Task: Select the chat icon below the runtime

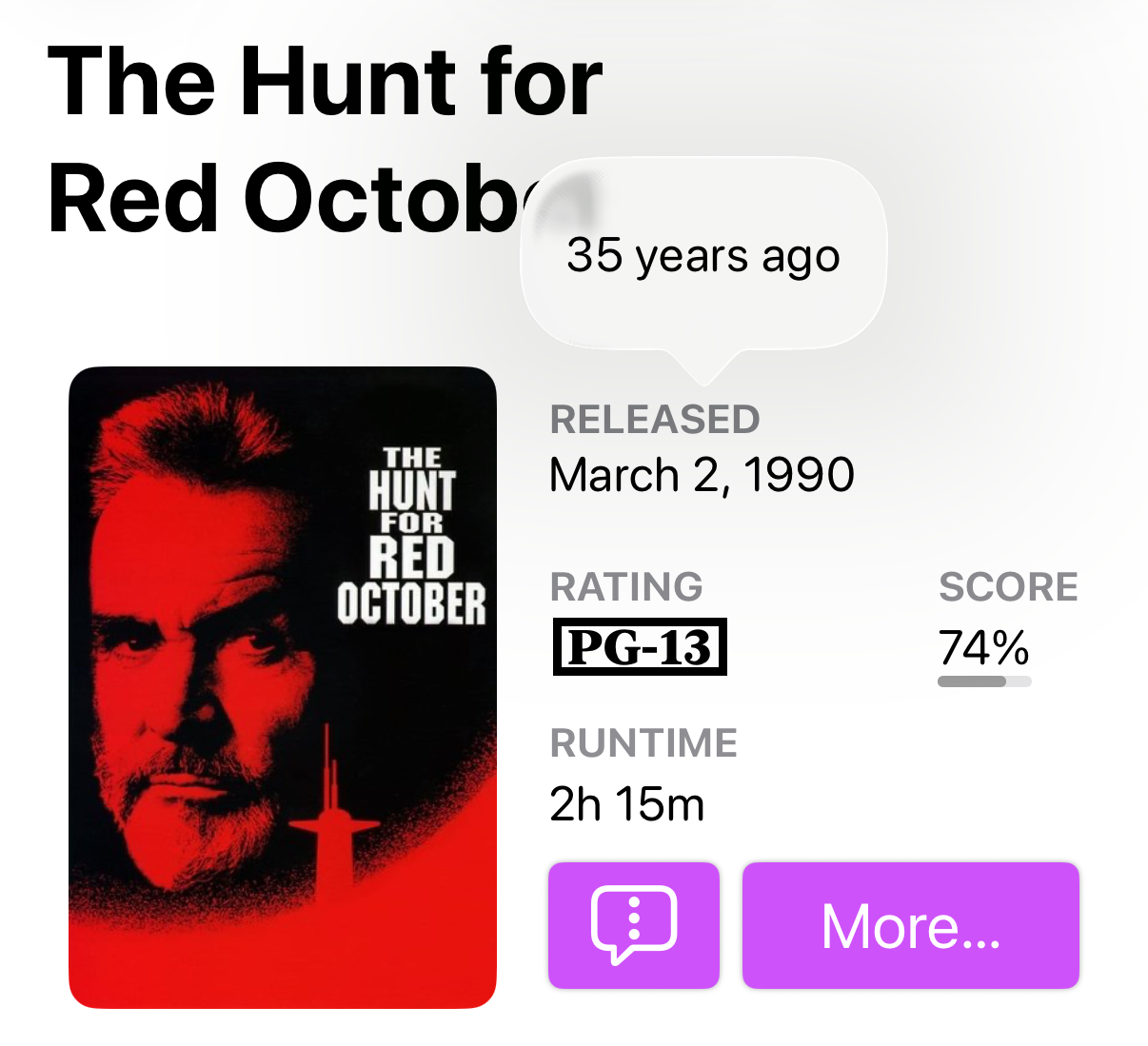Action: tap(634, 924)
